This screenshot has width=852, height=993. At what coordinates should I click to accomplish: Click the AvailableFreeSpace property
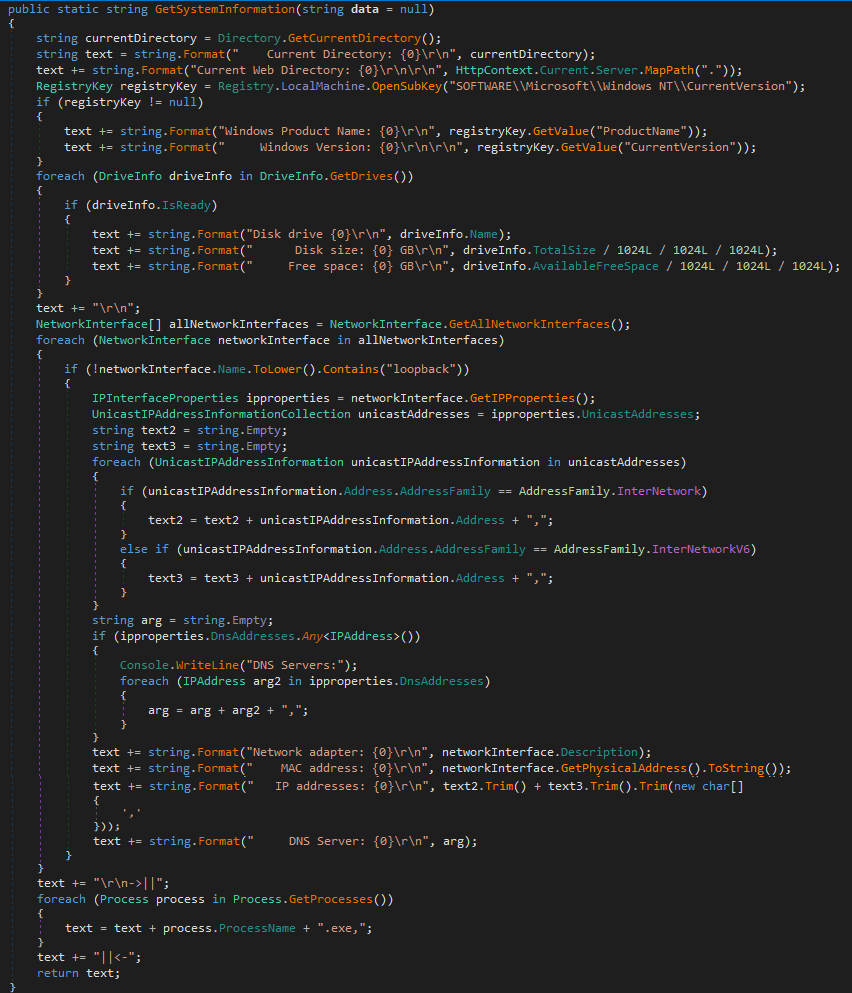point(595,266)
